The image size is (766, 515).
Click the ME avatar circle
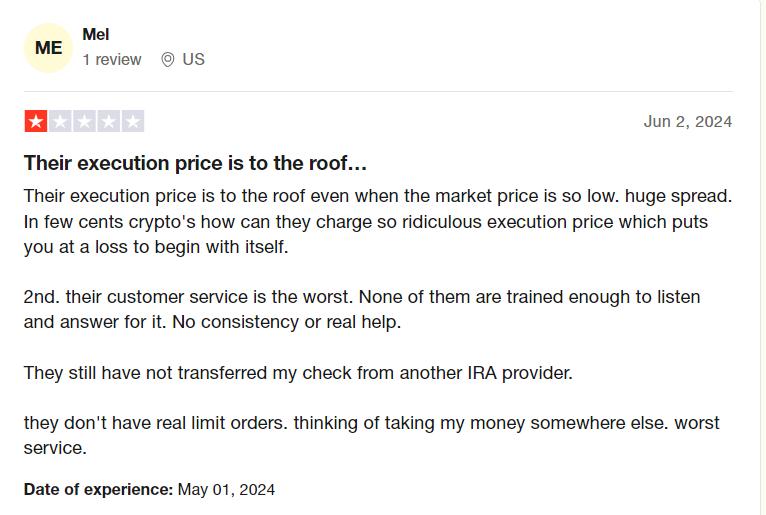pos(48,48)
